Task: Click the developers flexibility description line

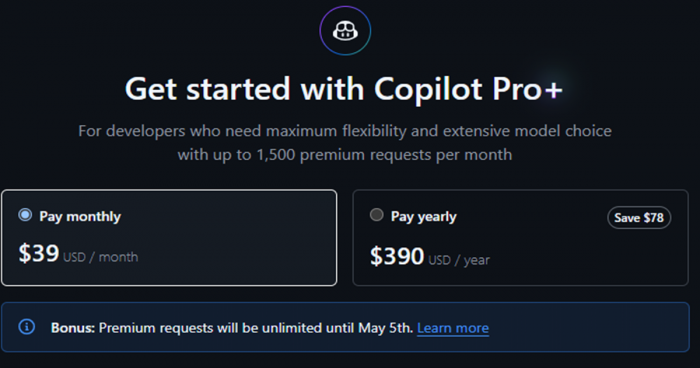Action: pyautogui.click(x=345, y=131)
